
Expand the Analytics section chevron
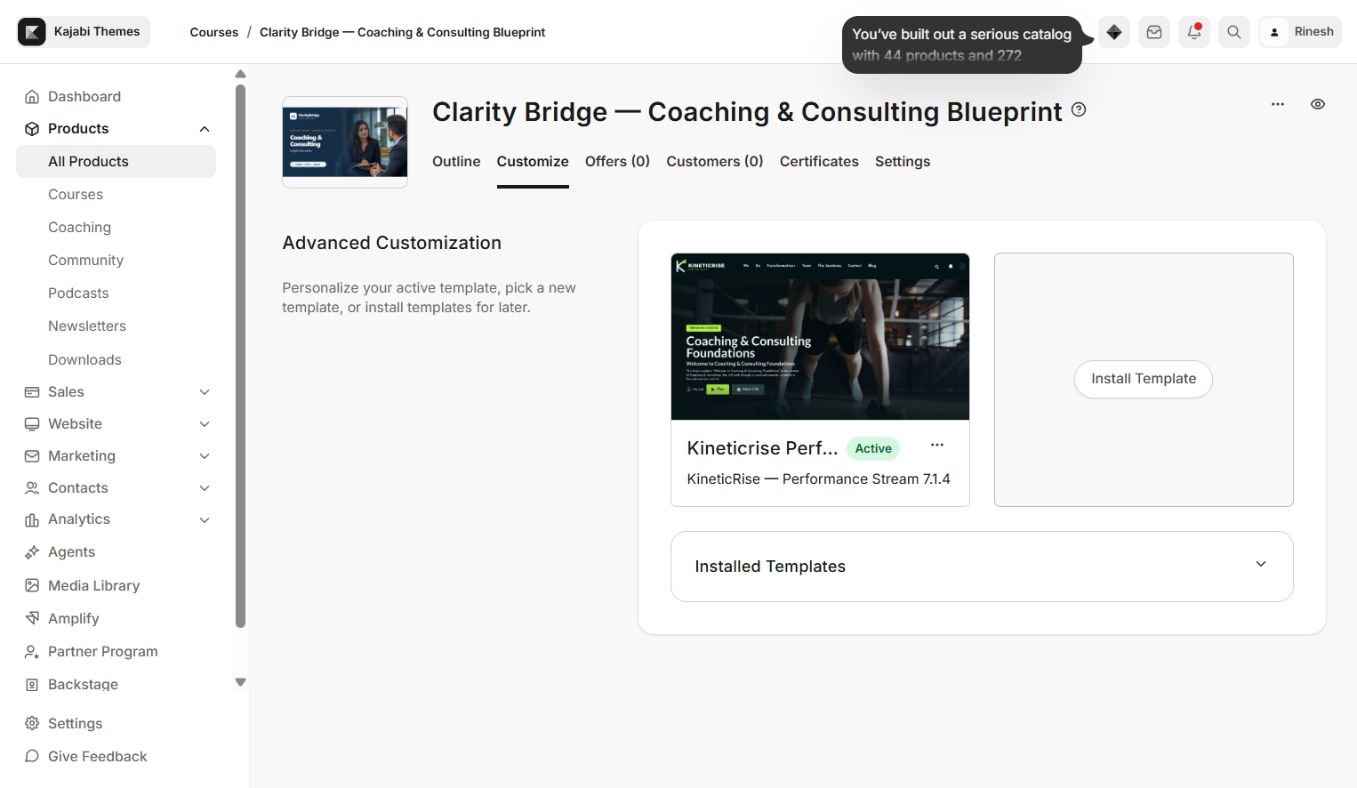click(204, 520)
